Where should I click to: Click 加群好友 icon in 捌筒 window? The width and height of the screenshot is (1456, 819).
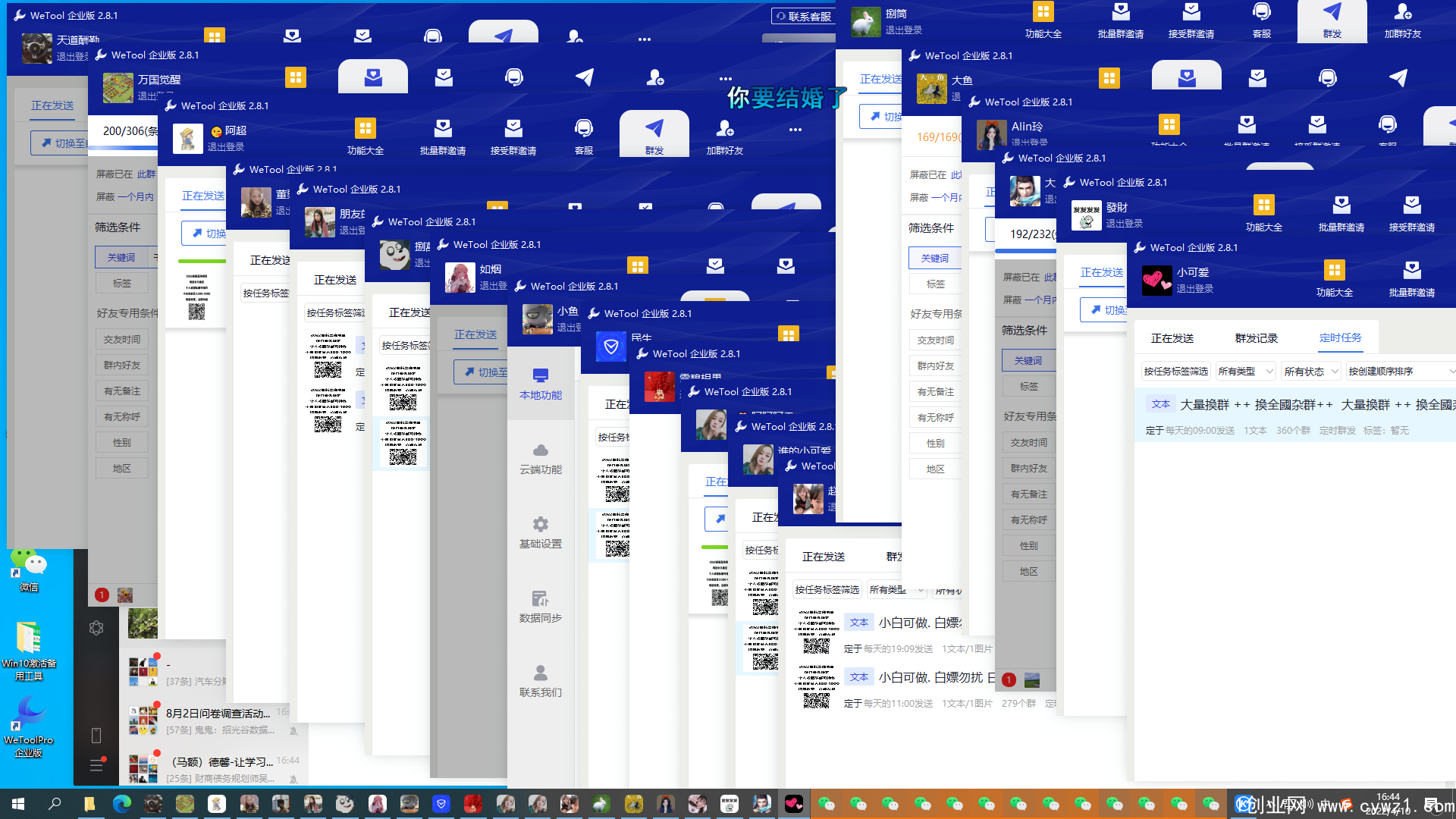click(x=1402, y=20)
